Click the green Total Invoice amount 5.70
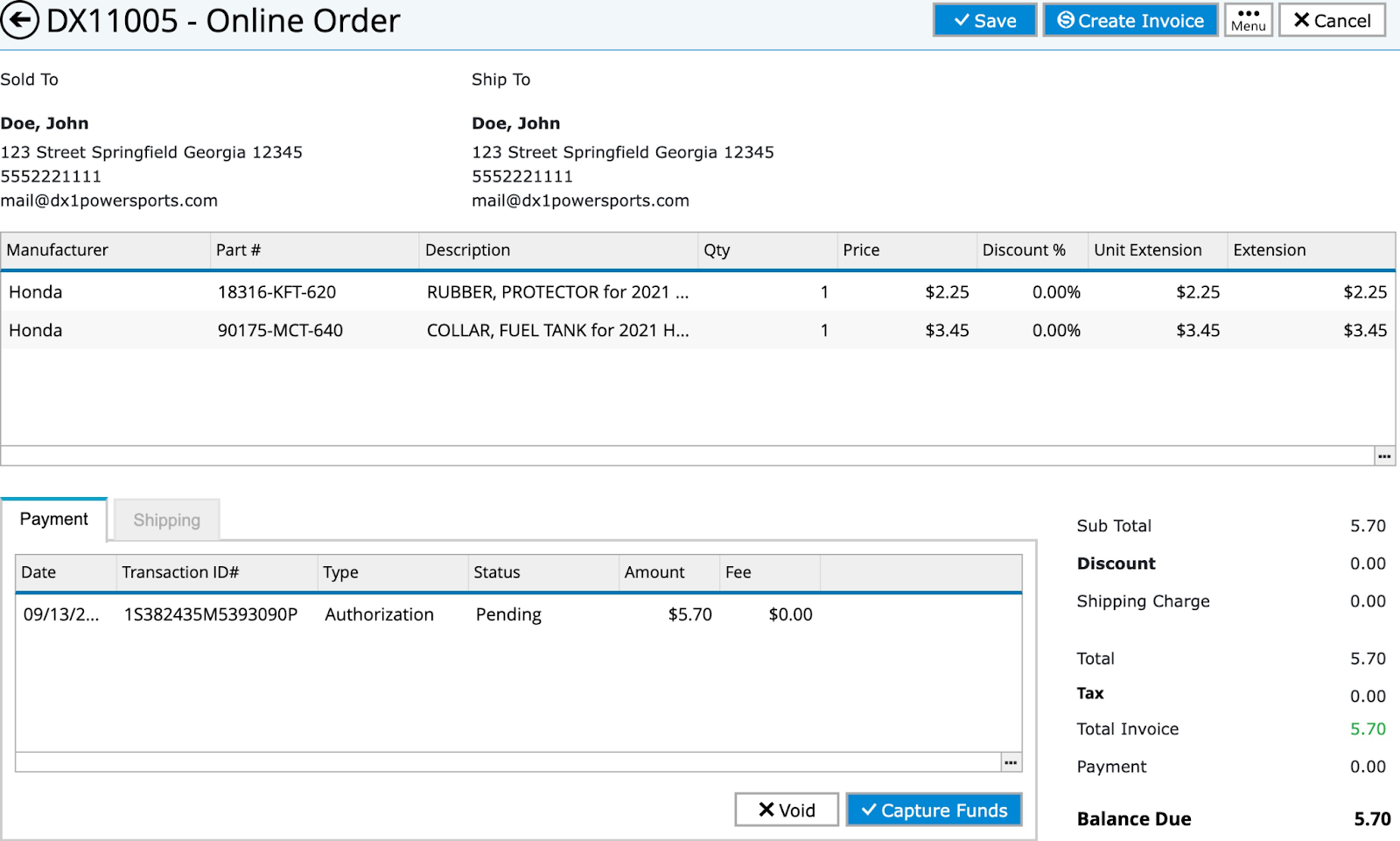This screenshot has width=1400, height=841. 1368,729
